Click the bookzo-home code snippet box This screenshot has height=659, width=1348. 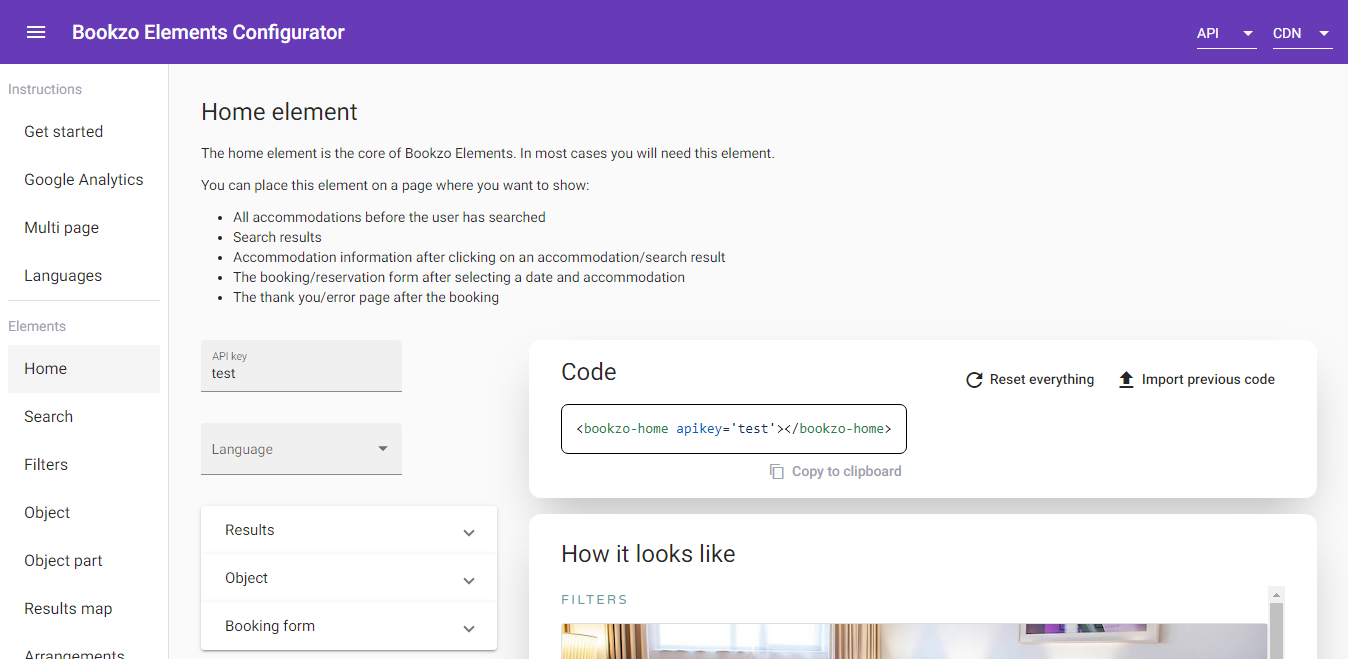click(734, 429)
